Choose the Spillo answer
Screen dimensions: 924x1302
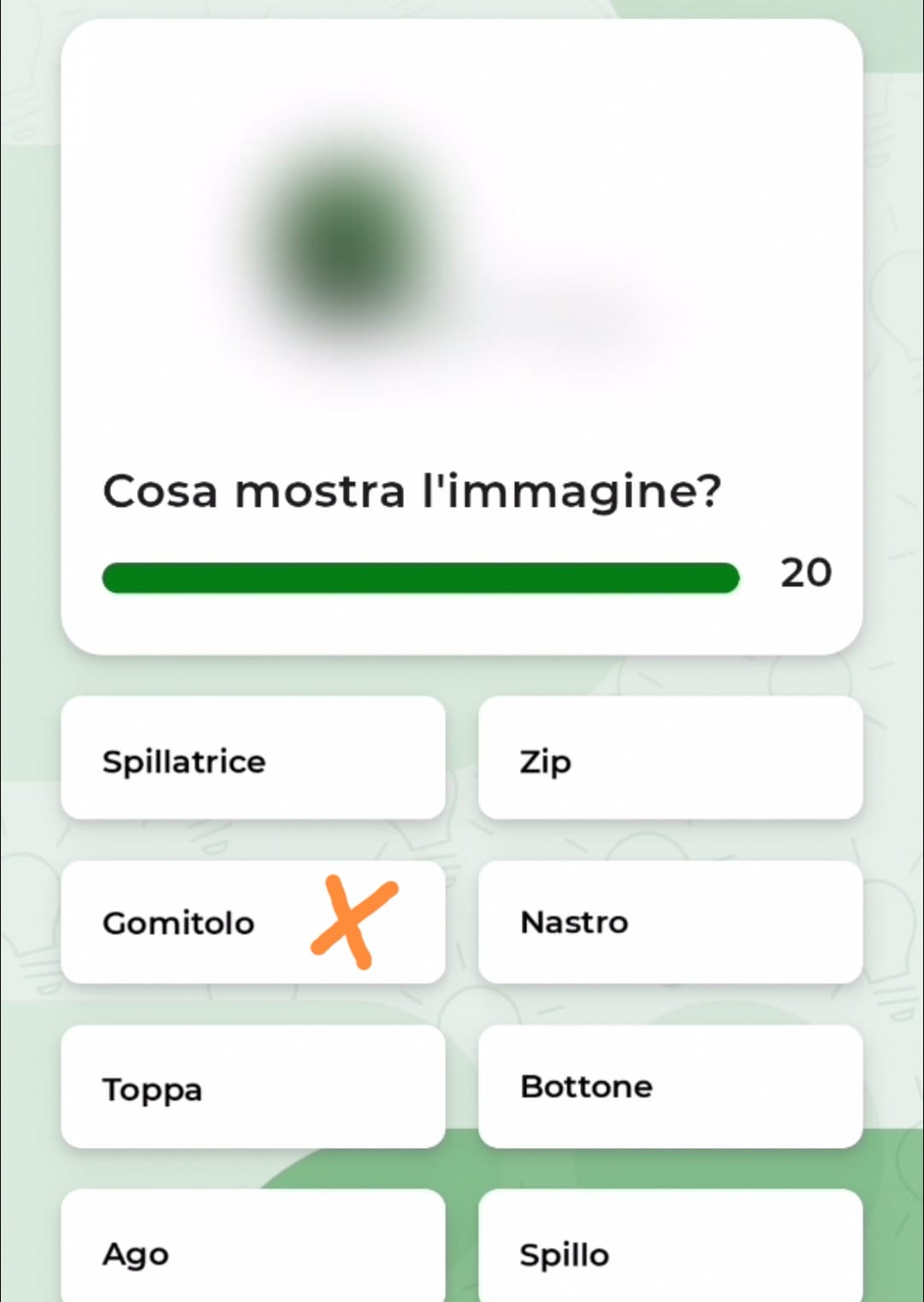tap(670, 1251)
